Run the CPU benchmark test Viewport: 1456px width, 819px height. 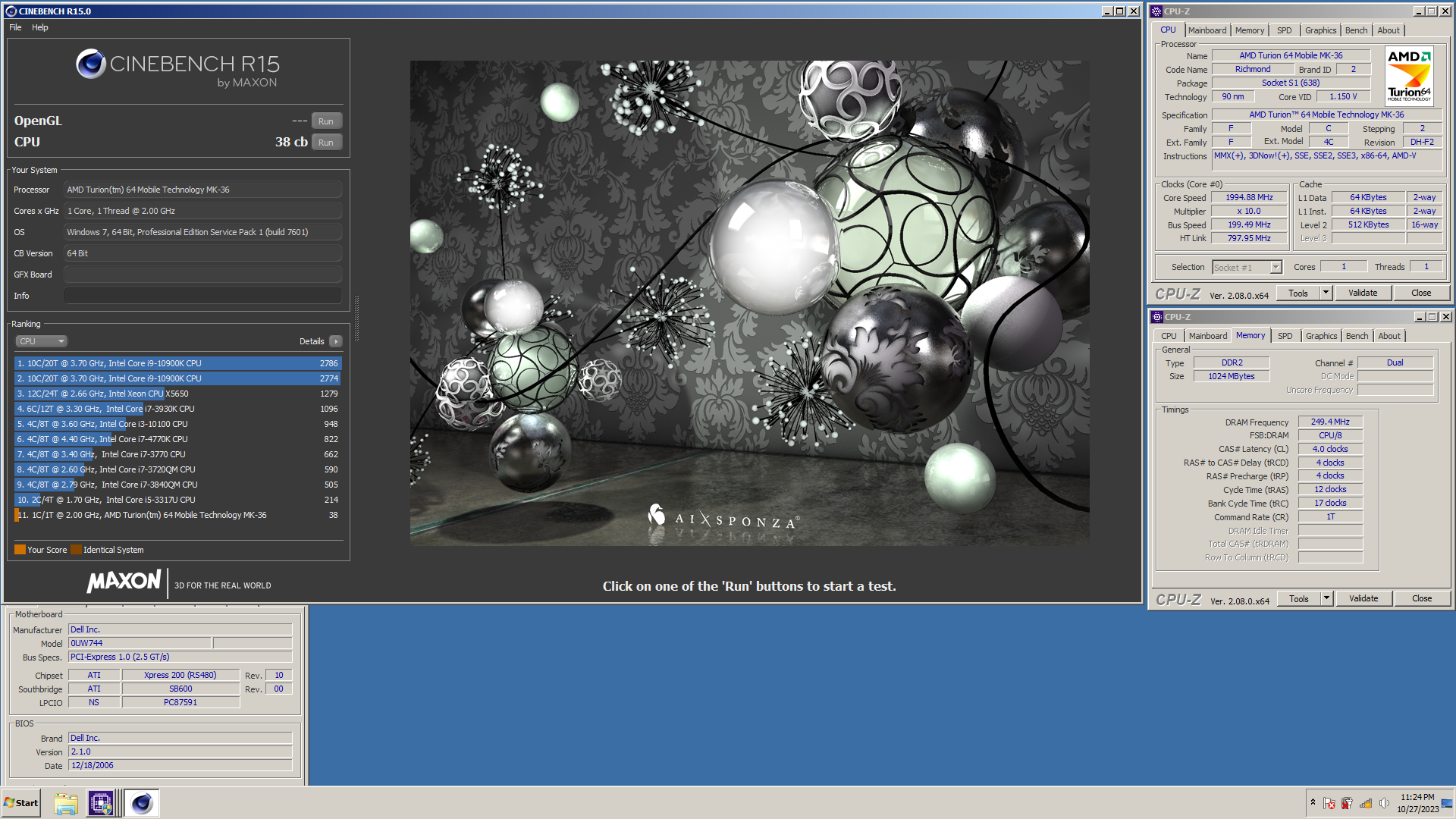326,143
